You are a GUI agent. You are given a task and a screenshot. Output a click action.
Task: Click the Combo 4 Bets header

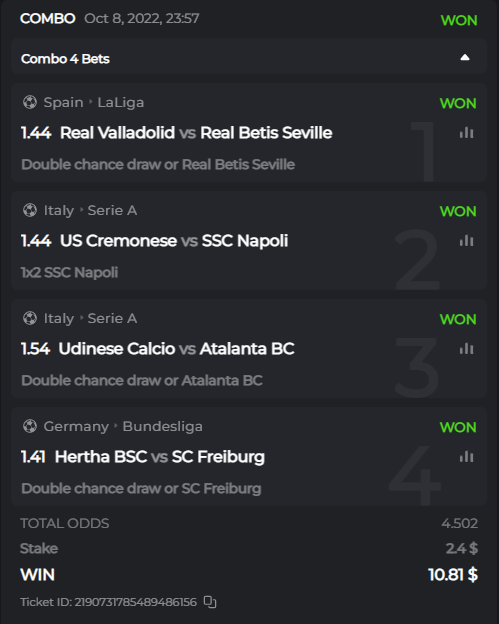249,56
